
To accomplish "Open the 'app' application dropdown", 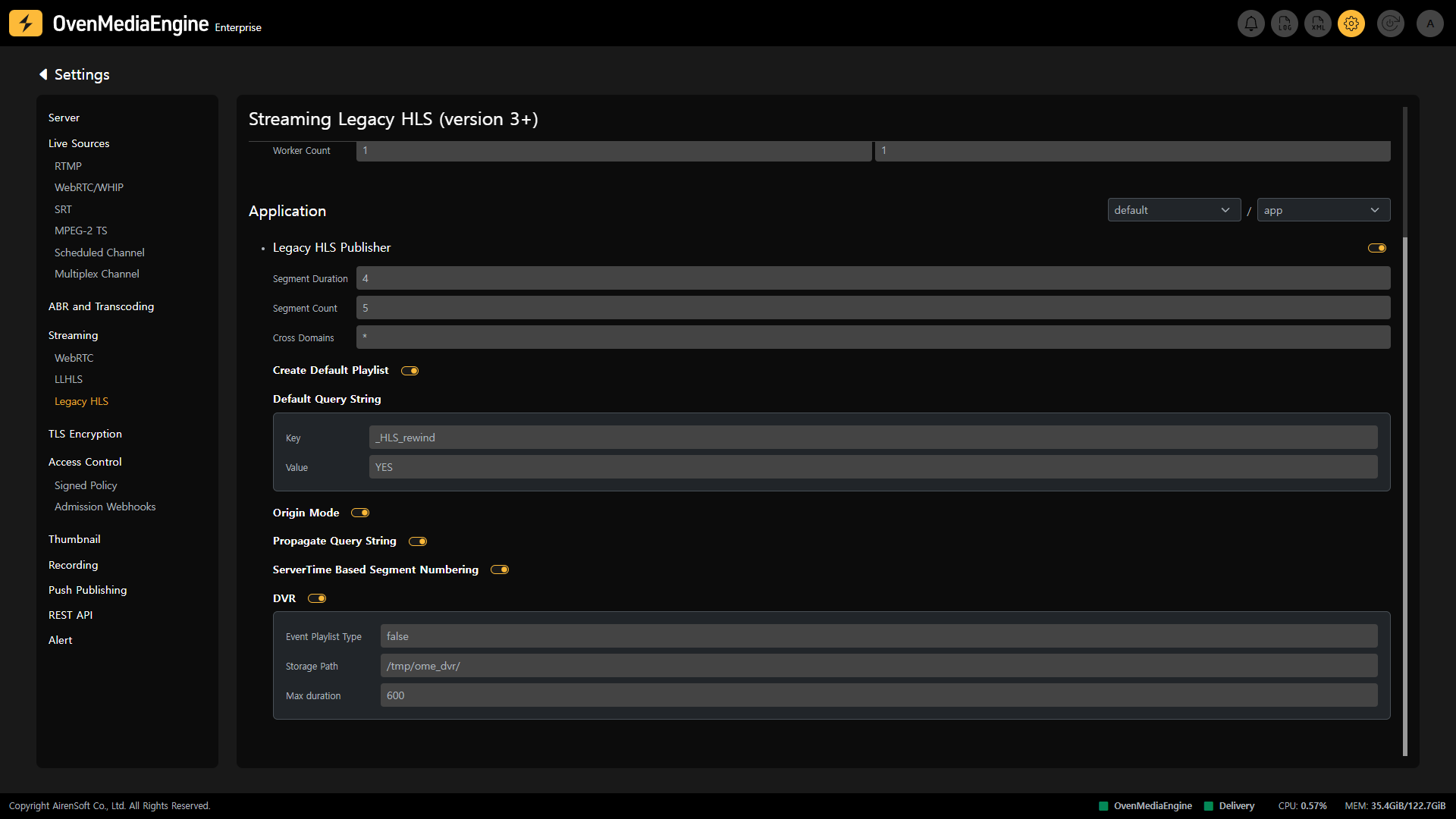I will tap(1323, 210).
